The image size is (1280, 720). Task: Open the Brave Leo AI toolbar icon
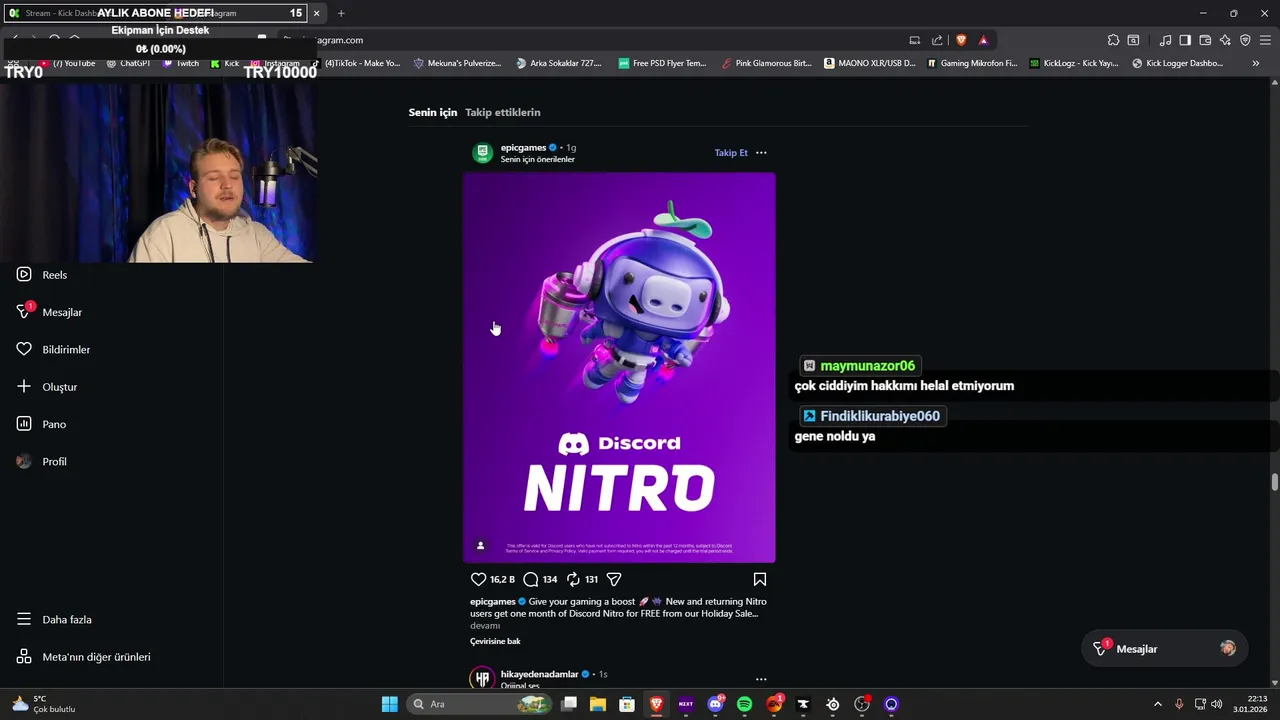coord(1225,40)
